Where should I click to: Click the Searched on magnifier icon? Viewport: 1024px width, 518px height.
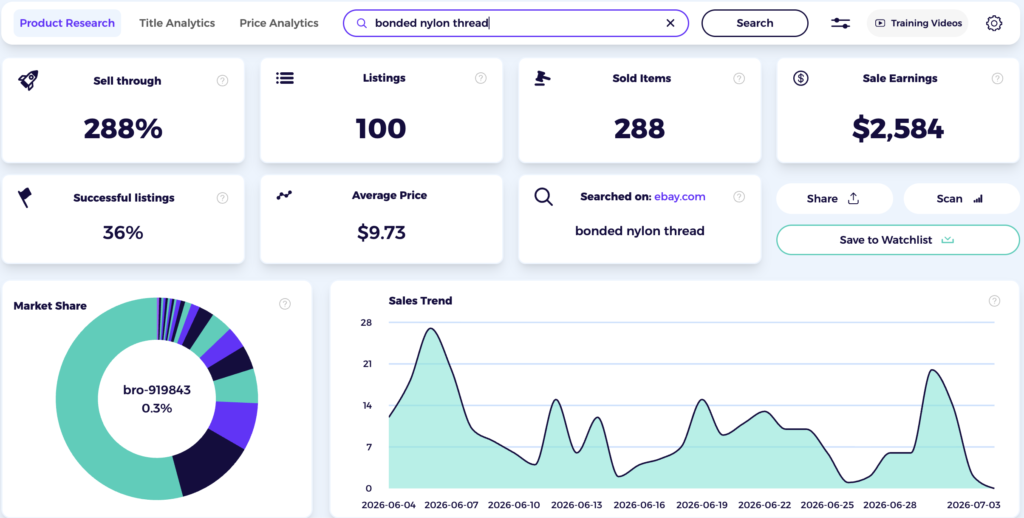pos(543,197)
